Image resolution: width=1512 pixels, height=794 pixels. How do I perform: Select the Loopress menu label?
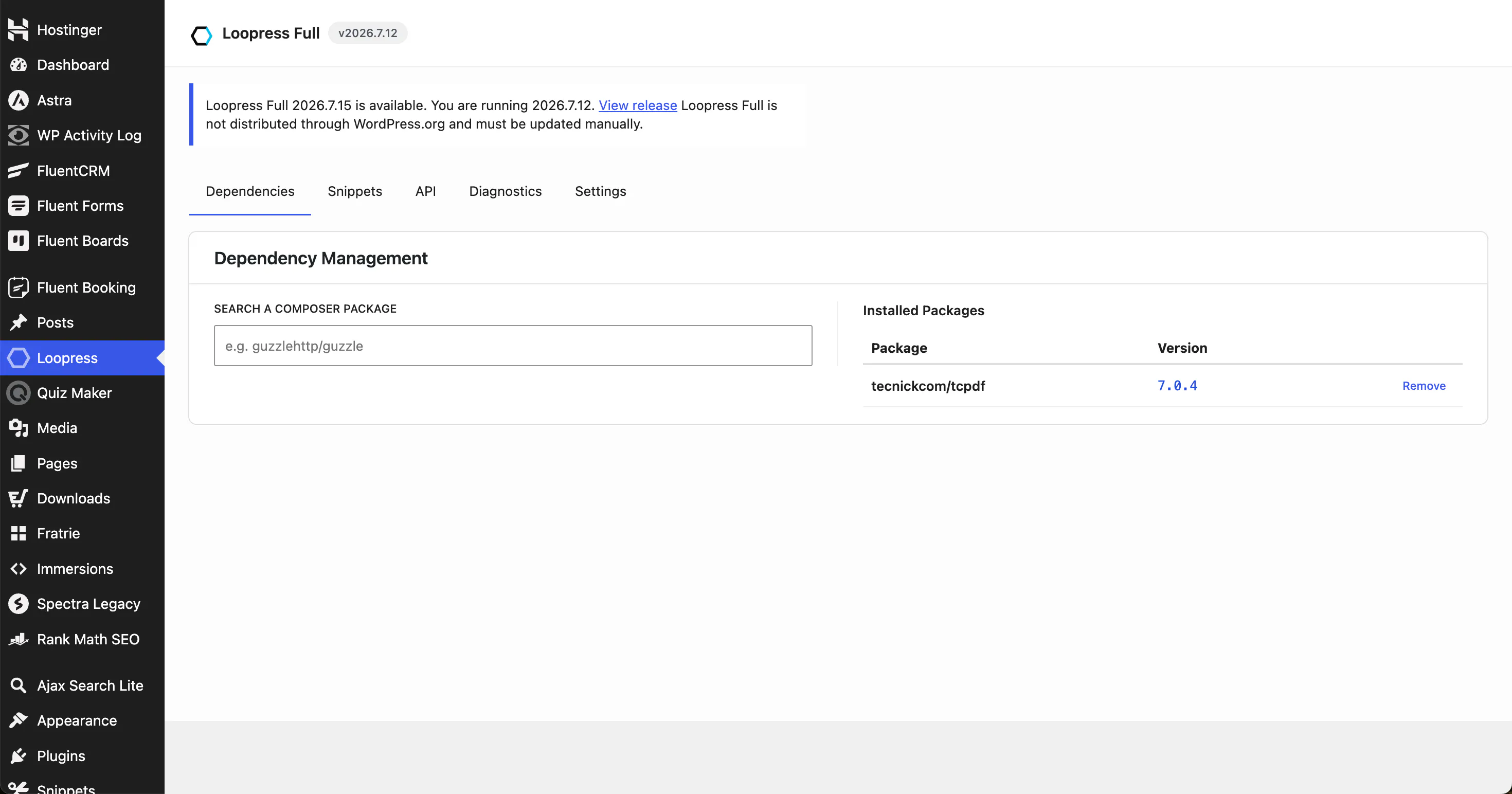click(67, 358)
